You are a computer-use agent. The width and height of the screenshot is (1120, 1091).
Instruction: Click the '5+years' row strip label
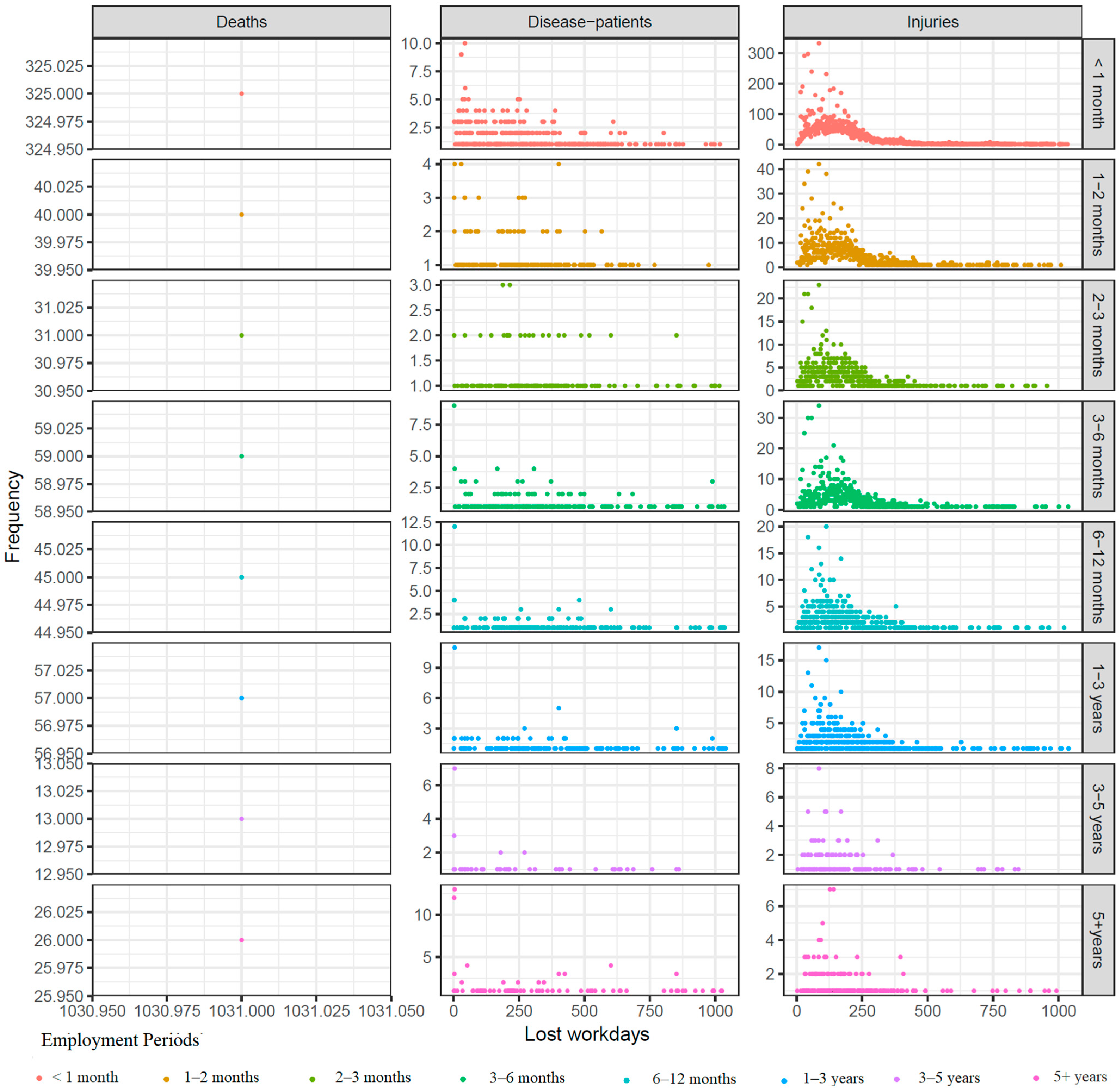click(x=1098, y=940)
